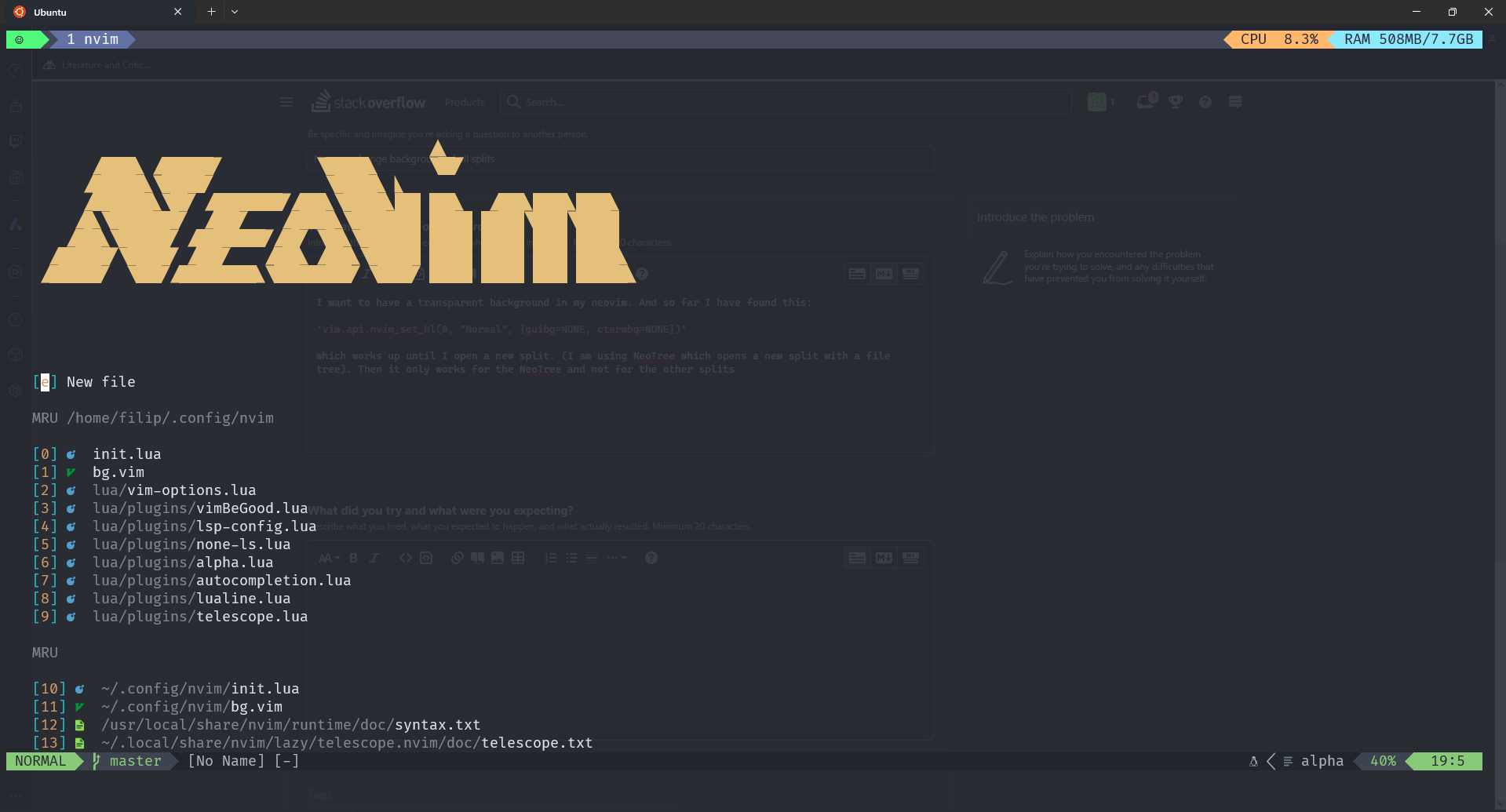Screen dimensions: 1506x812
Task: Click the Linux penguin file format icon
Action: point(1253,761)
